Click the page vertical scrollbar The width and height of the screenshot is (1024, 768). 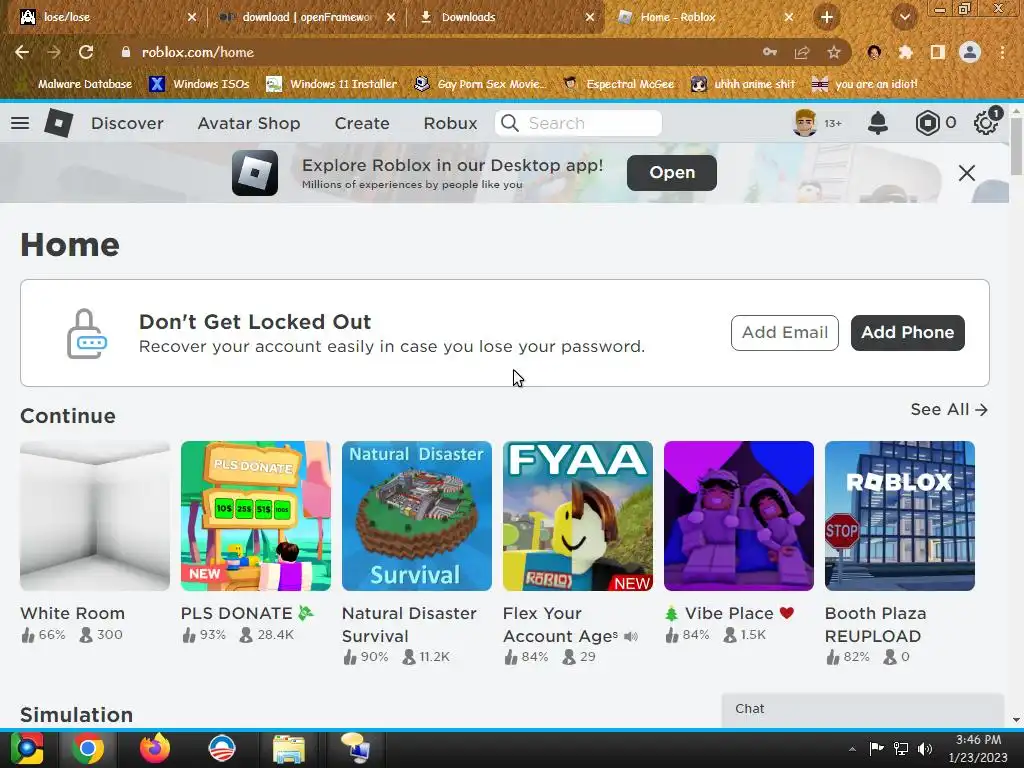click(1016, 148)
